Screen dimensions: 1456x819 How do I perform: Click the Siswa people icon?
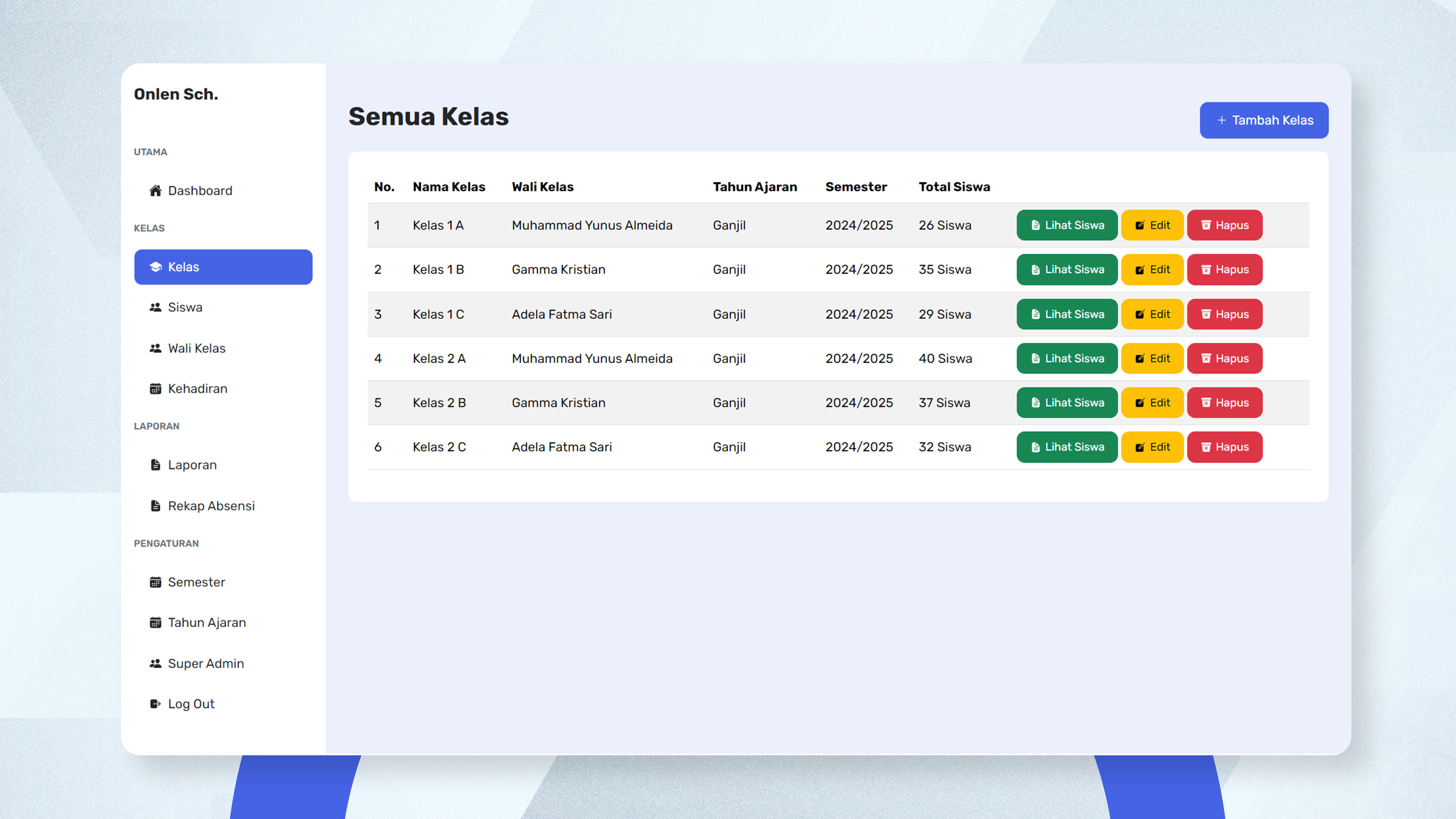pos(155,308)
